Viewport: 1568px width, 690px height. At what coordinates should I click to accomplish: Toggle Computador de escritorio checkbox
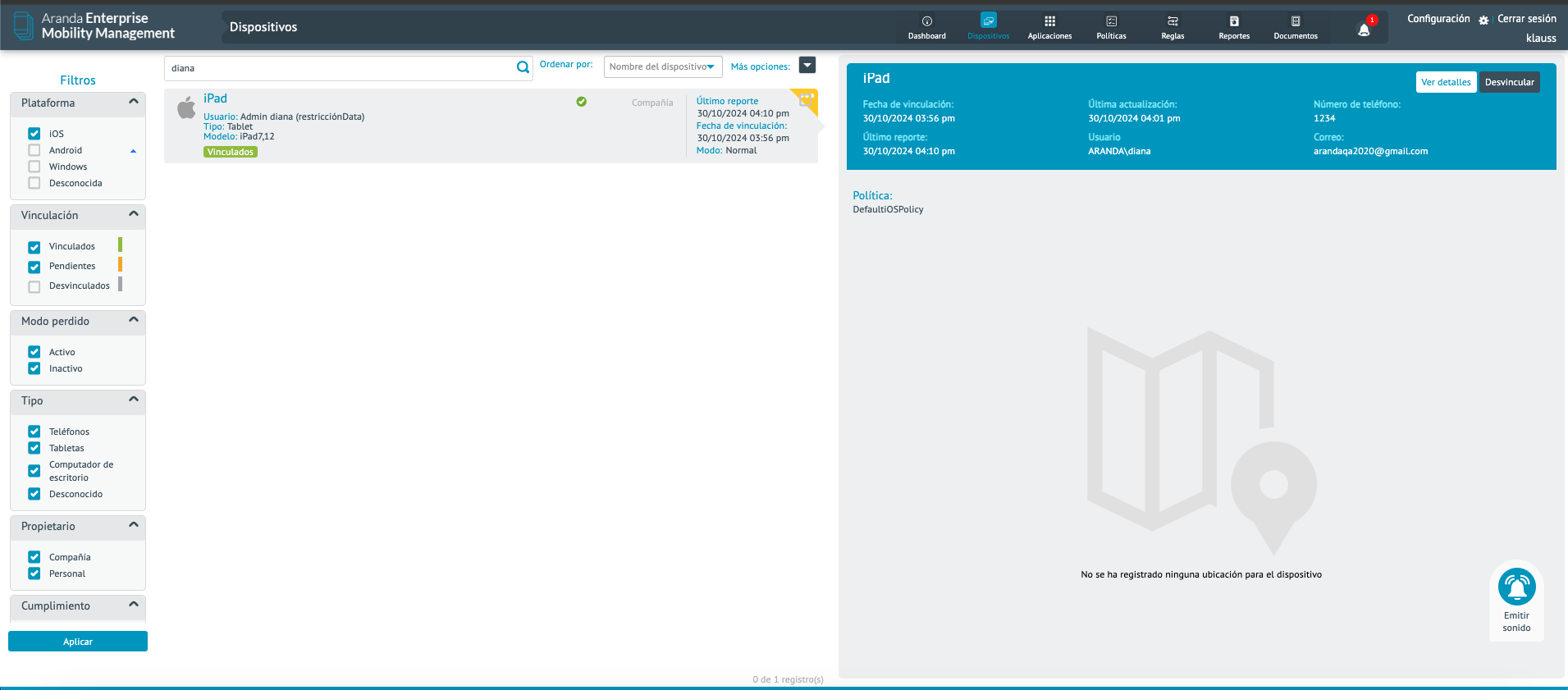pyautogui.click(x=34, y=471)
